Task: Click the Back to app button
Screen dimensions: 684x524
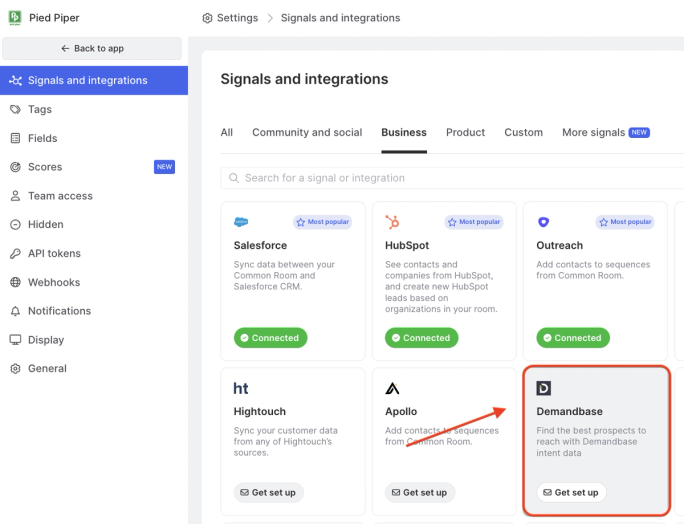Action: [x=92, y=48]
